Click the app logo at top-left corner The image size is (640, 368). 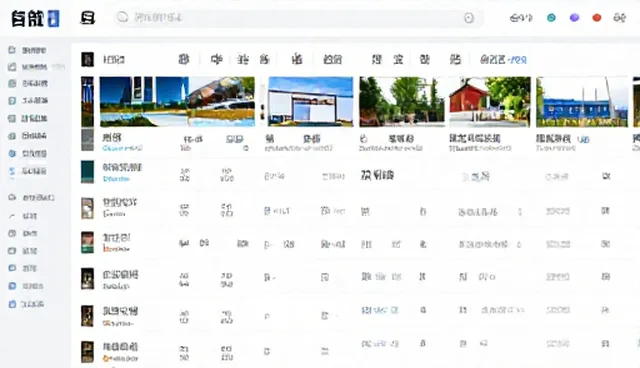pyautogui.click(x=35, y=18)
